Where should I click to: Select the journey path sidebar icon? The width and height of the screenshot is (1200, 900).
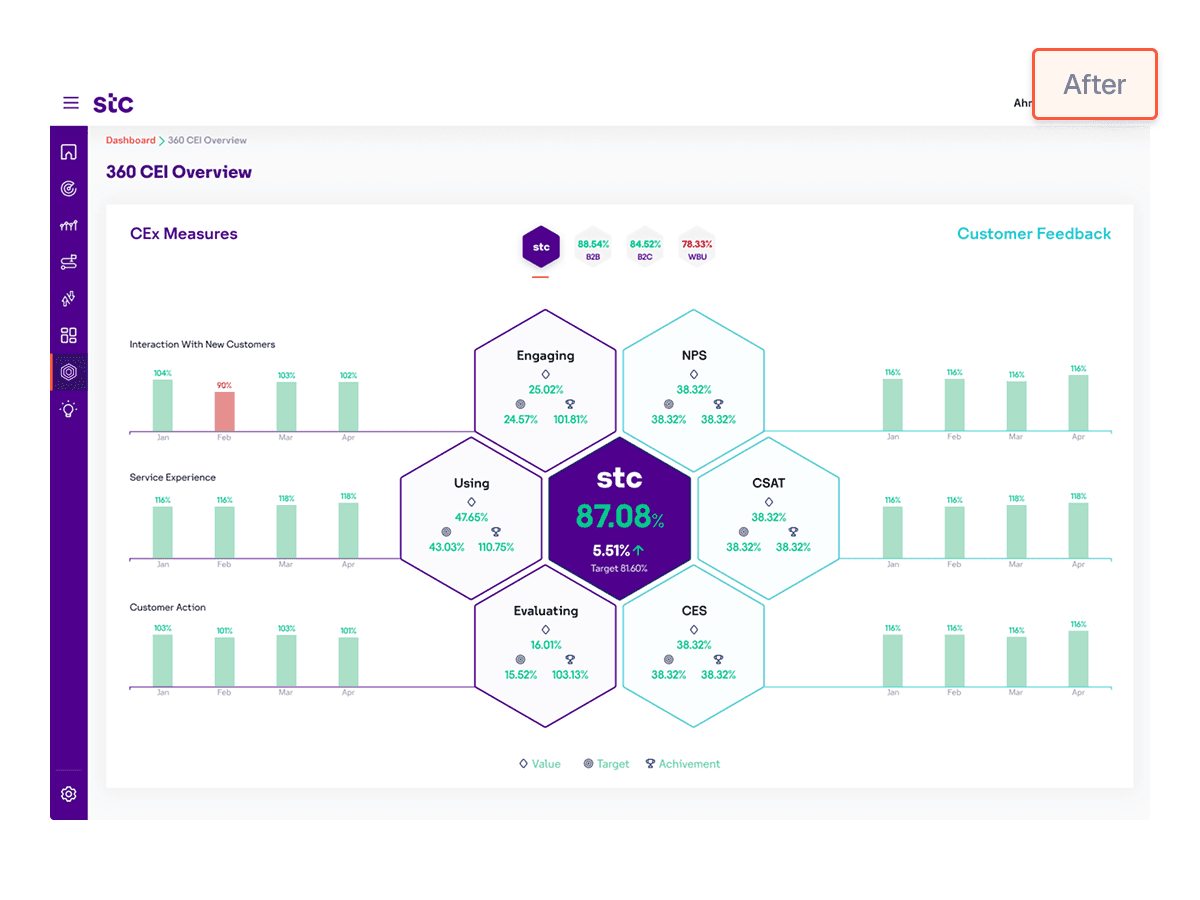click(x=68, y=262)
